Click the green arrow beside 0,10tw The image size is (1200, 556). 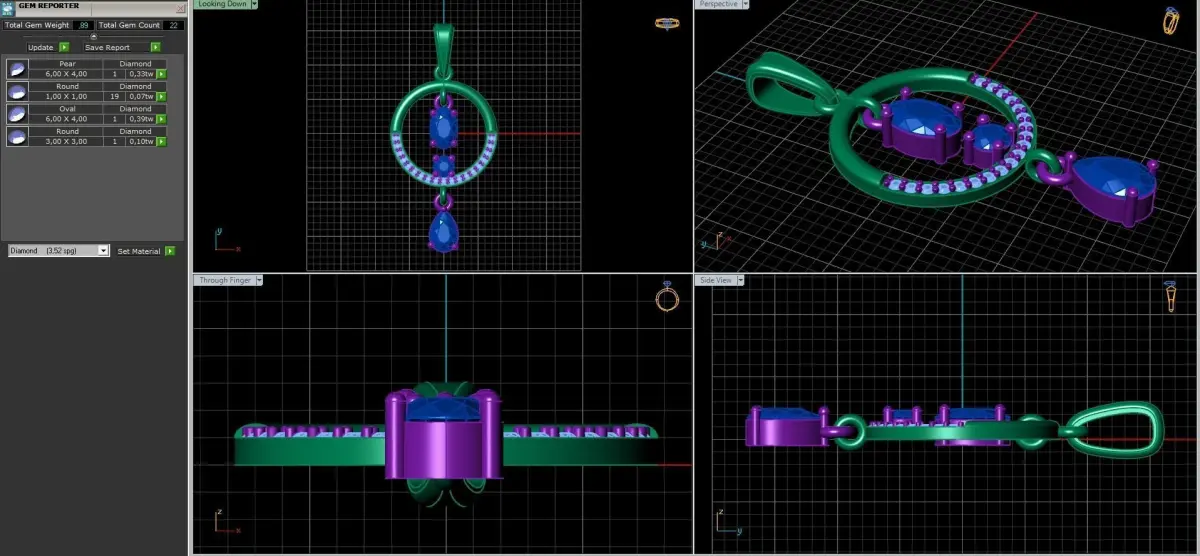click(x=161, y=141)
